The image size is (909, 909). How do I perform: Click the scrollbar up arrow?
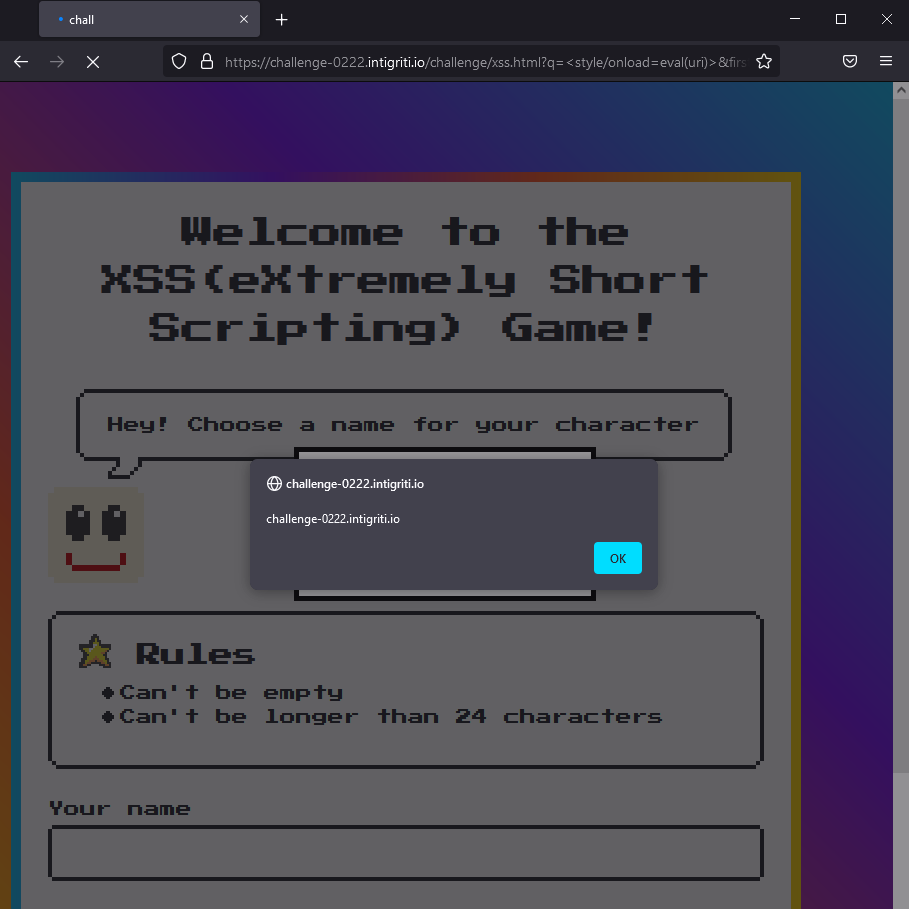pyautogui.click(x=900, y=89)
